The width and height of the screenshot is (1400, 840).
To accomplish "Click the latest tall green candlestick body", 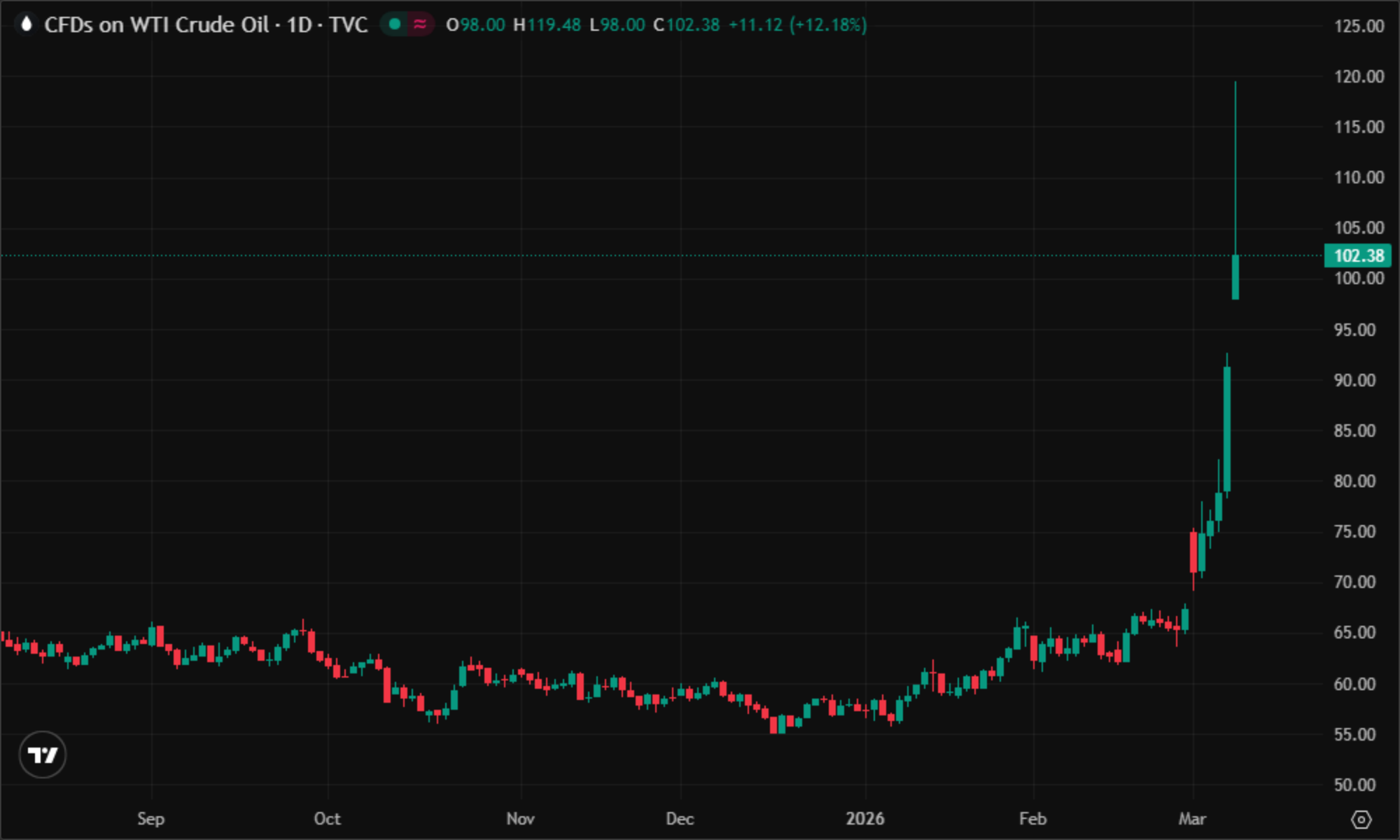I will click(x=1235, y=277).
